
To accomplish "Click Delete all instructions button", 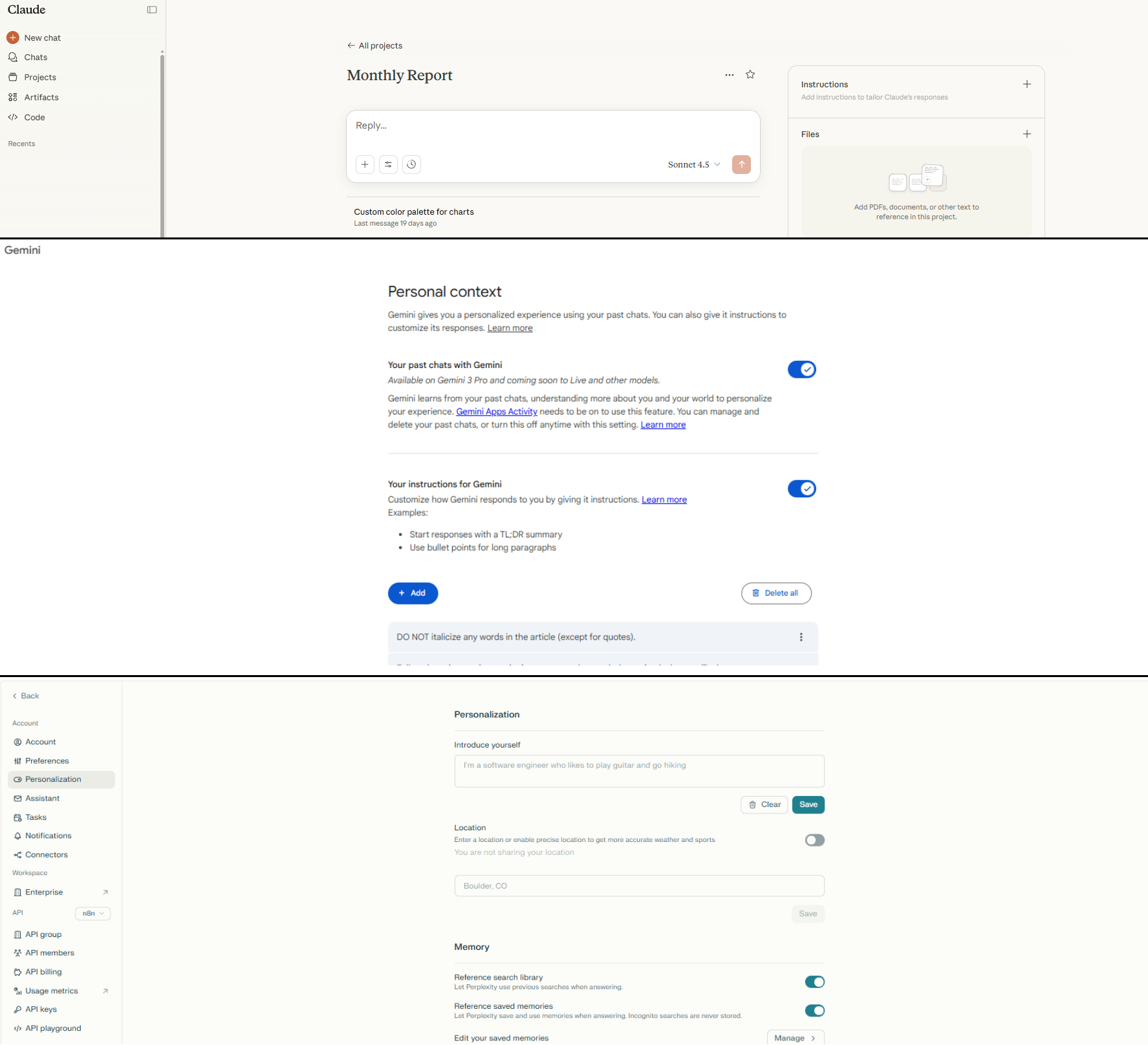I will (776, 594).
